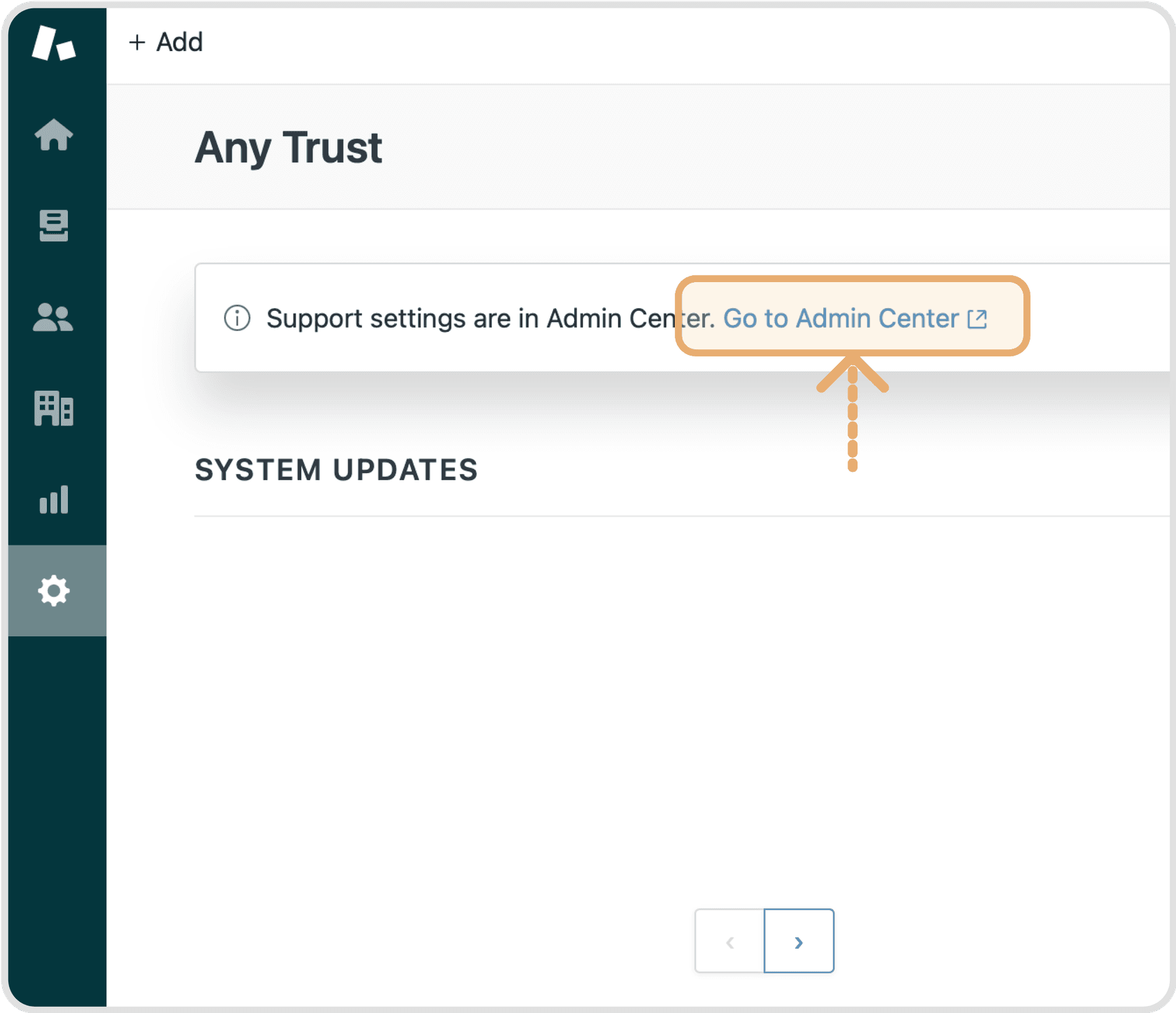The width and height of the screenshot is (1176, 1013).
Task: Open the Views icon in the sidebar
Action: coord(54,225)
